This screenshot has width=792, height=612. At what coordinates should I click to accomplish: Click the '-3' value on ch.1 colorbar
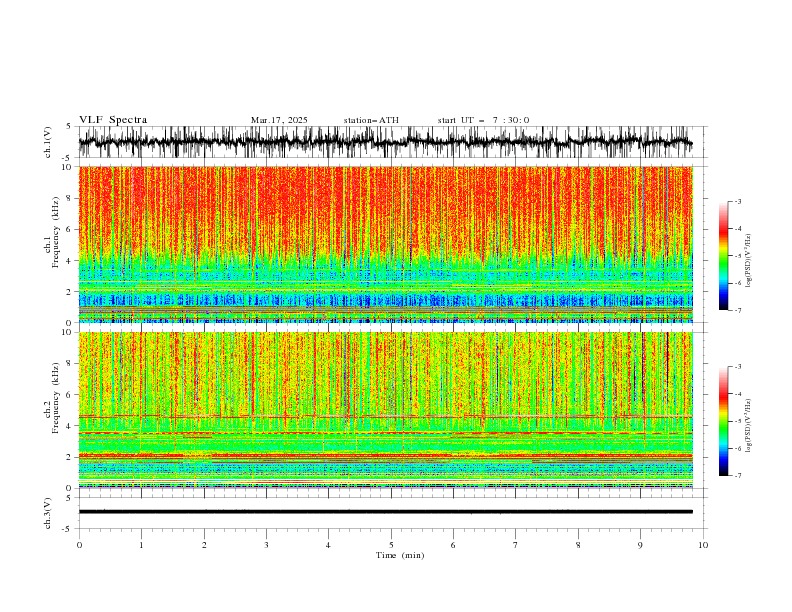[x=737, y=201]
